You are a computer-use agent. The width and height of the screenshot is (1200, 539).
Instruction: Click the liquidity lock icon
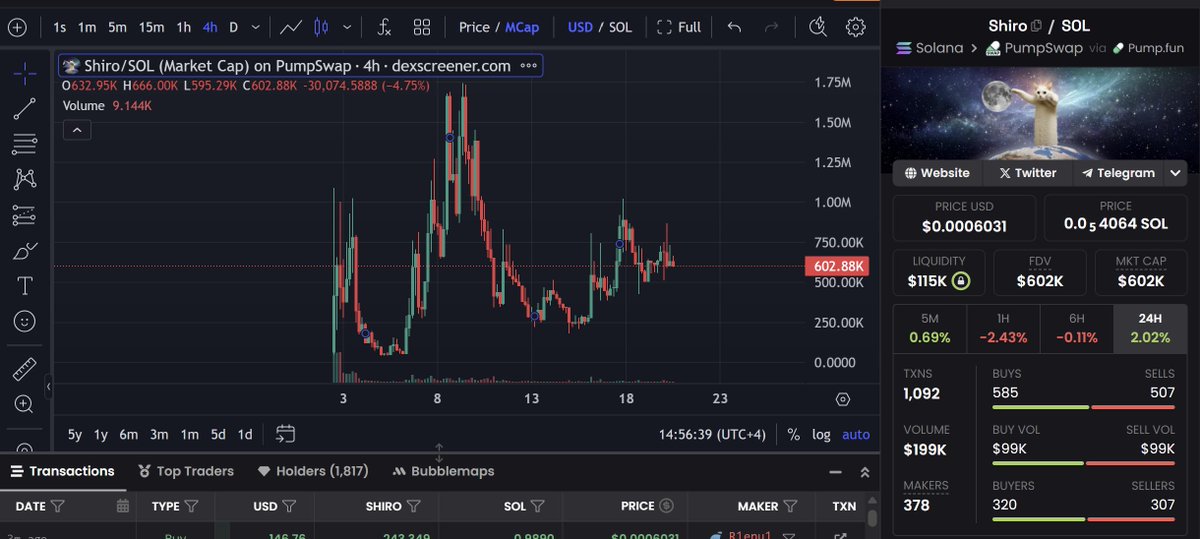coord(960,281)
